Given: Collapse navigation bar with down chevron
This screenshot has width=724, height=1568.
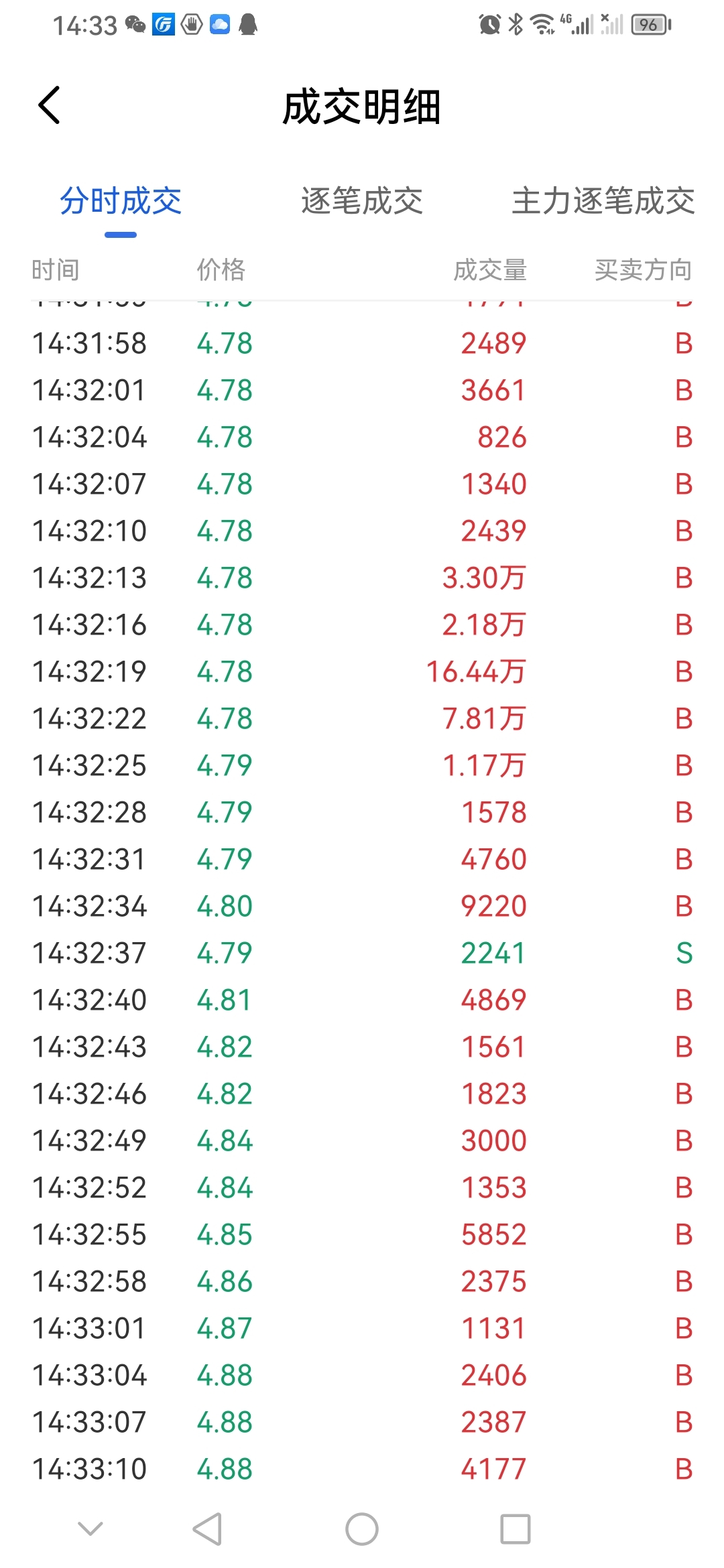Looking at the screenshot, I should pos(90,1528).
